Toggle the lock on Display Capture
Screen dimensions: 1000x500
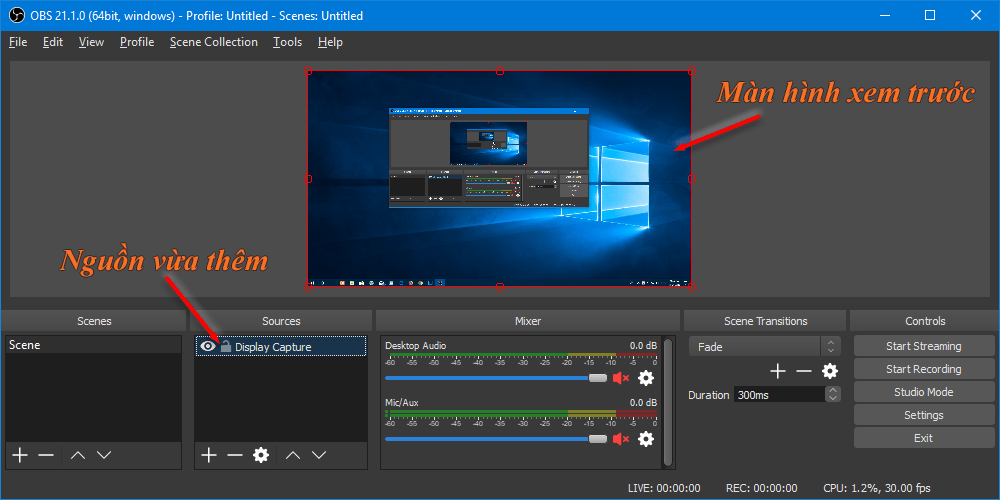(226, 347)
